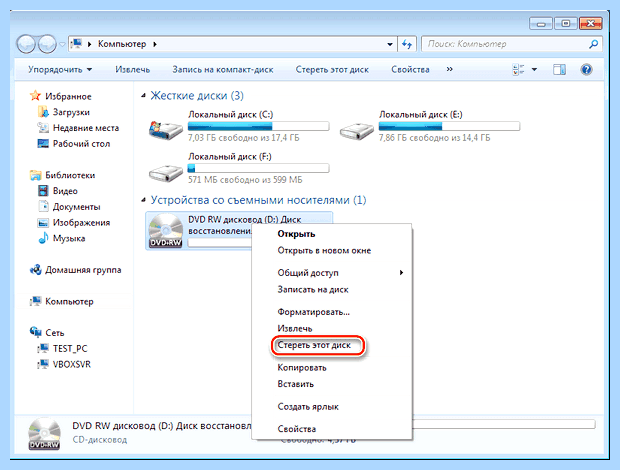Open Help with the question mark icon
Viewport: 620px width, 470px height.
point(586,70)
